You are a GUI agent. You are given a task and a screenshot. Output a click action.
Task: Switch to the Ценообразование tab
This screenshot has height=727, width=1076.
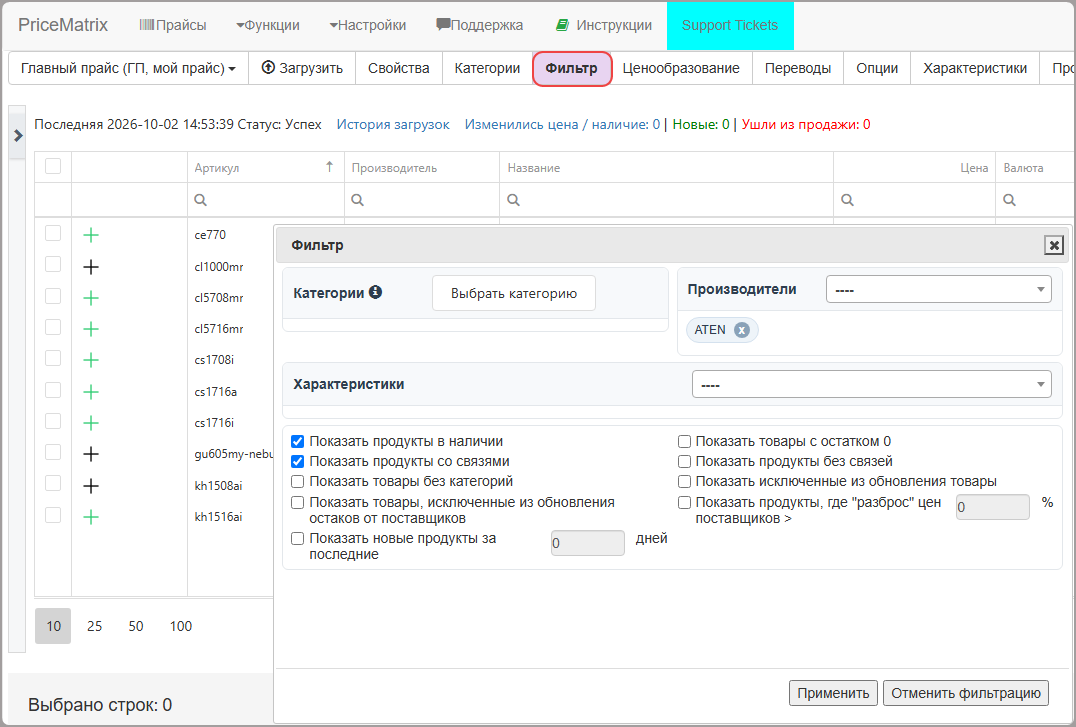click(681, 68)
